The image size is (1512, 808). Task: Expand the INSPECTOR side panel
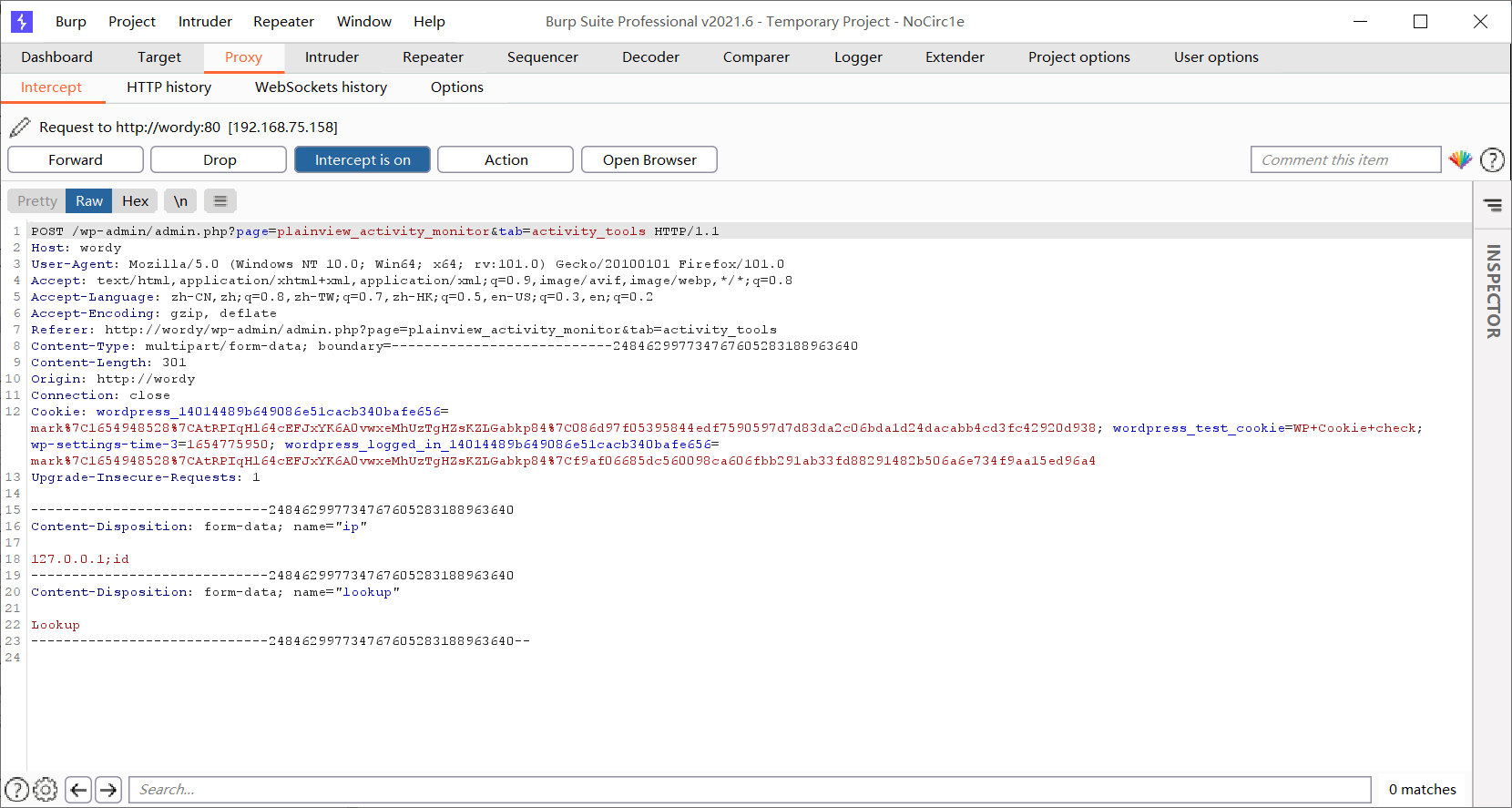[1492, 291]
